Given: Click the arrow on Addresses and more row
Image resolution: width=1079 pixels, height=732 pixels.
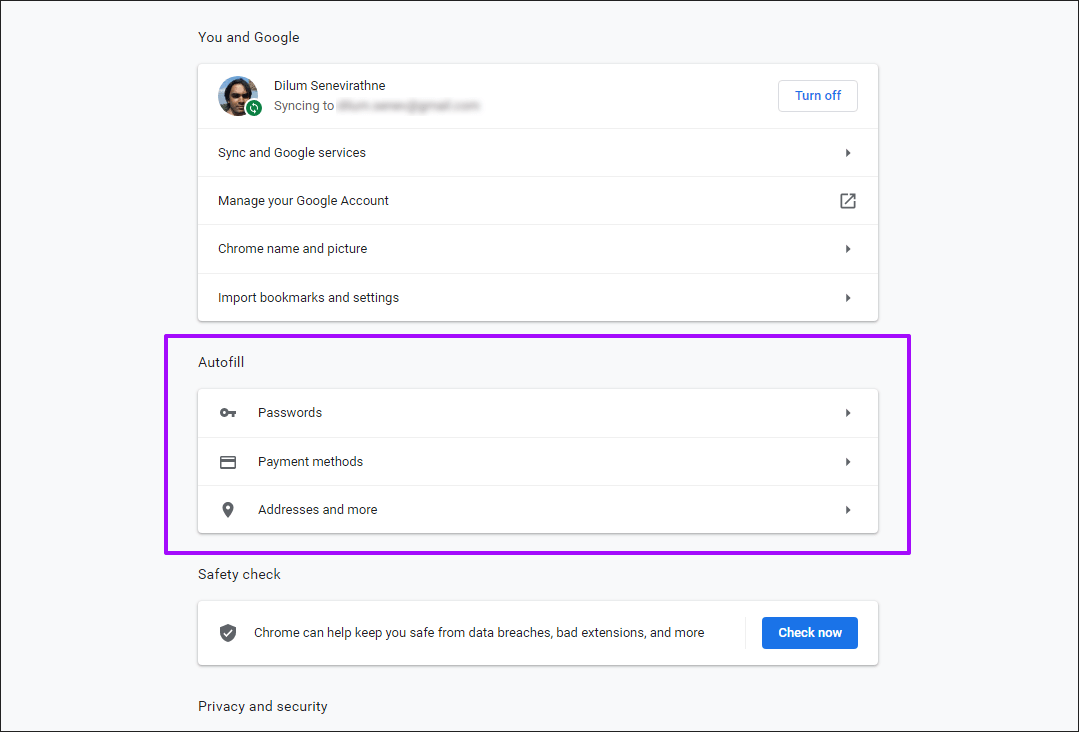Looking at the screenshot, I should [x=847, y=510].
